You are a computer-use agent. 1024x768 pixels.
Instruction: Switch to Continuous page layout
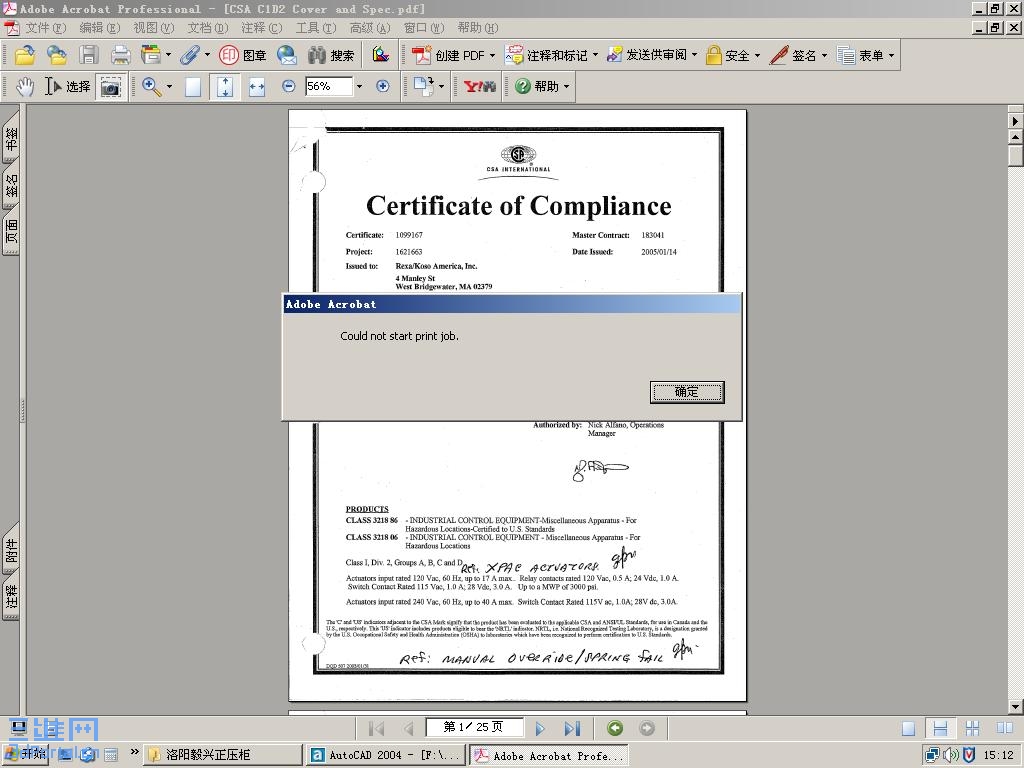pyautogui.click(x=940, y=729)
